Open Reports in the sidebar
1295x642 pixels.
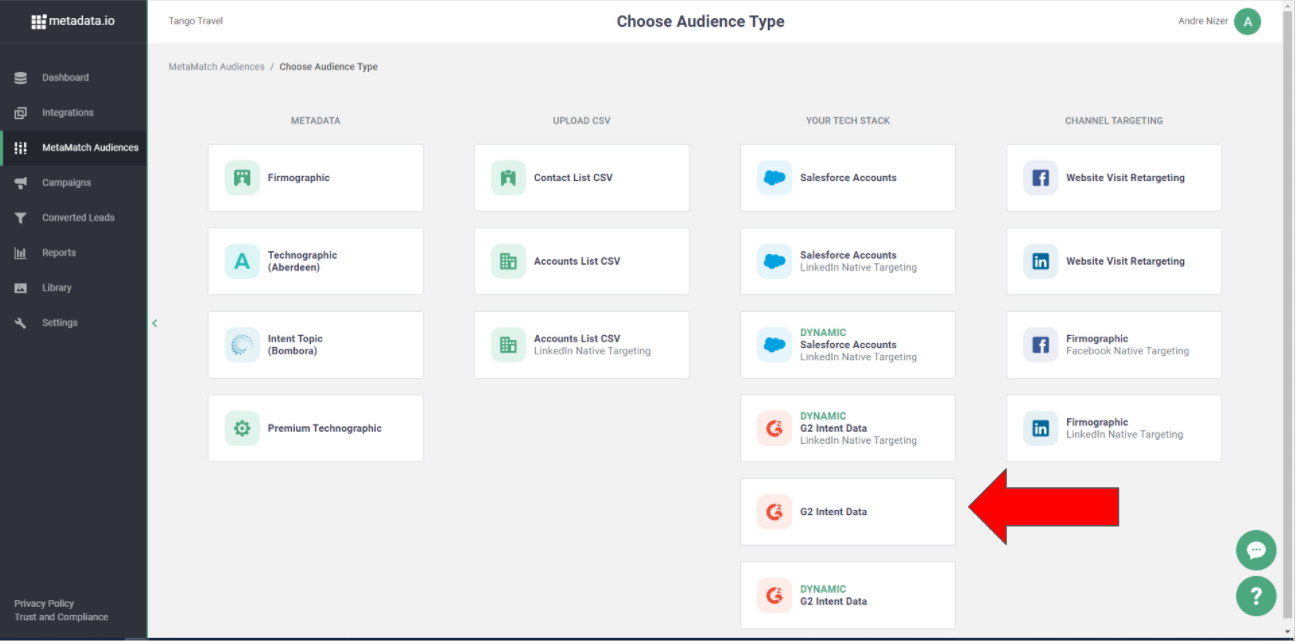[x=59, y=253]
